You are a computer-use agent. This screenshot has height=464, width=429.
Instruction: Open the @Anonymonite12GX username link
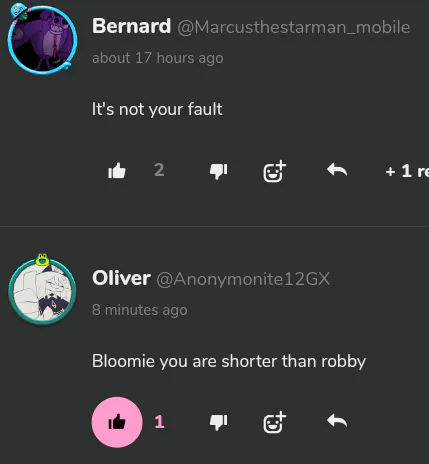243,279
